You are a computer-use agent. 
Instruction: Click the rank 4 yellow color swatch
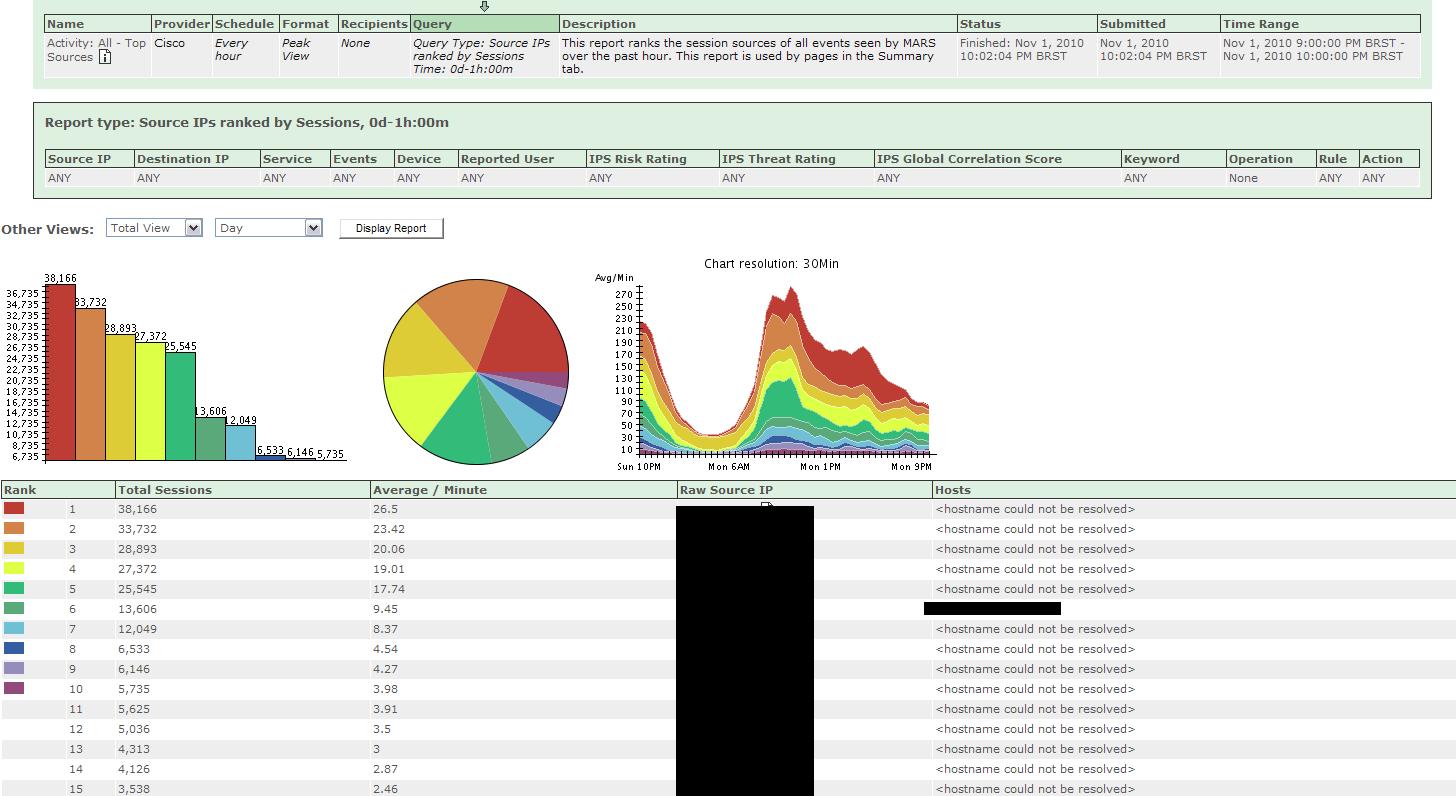(14, 568)
